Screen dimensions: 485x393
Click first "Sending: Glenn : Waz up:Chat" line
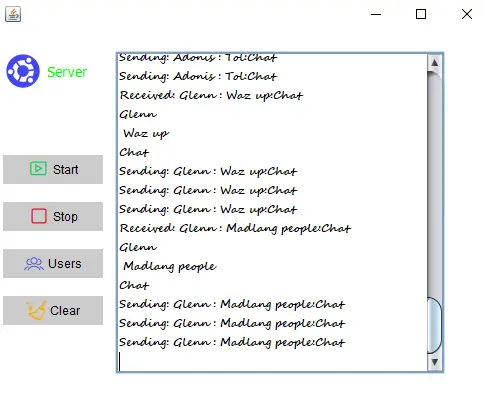[x=208, y=171]
